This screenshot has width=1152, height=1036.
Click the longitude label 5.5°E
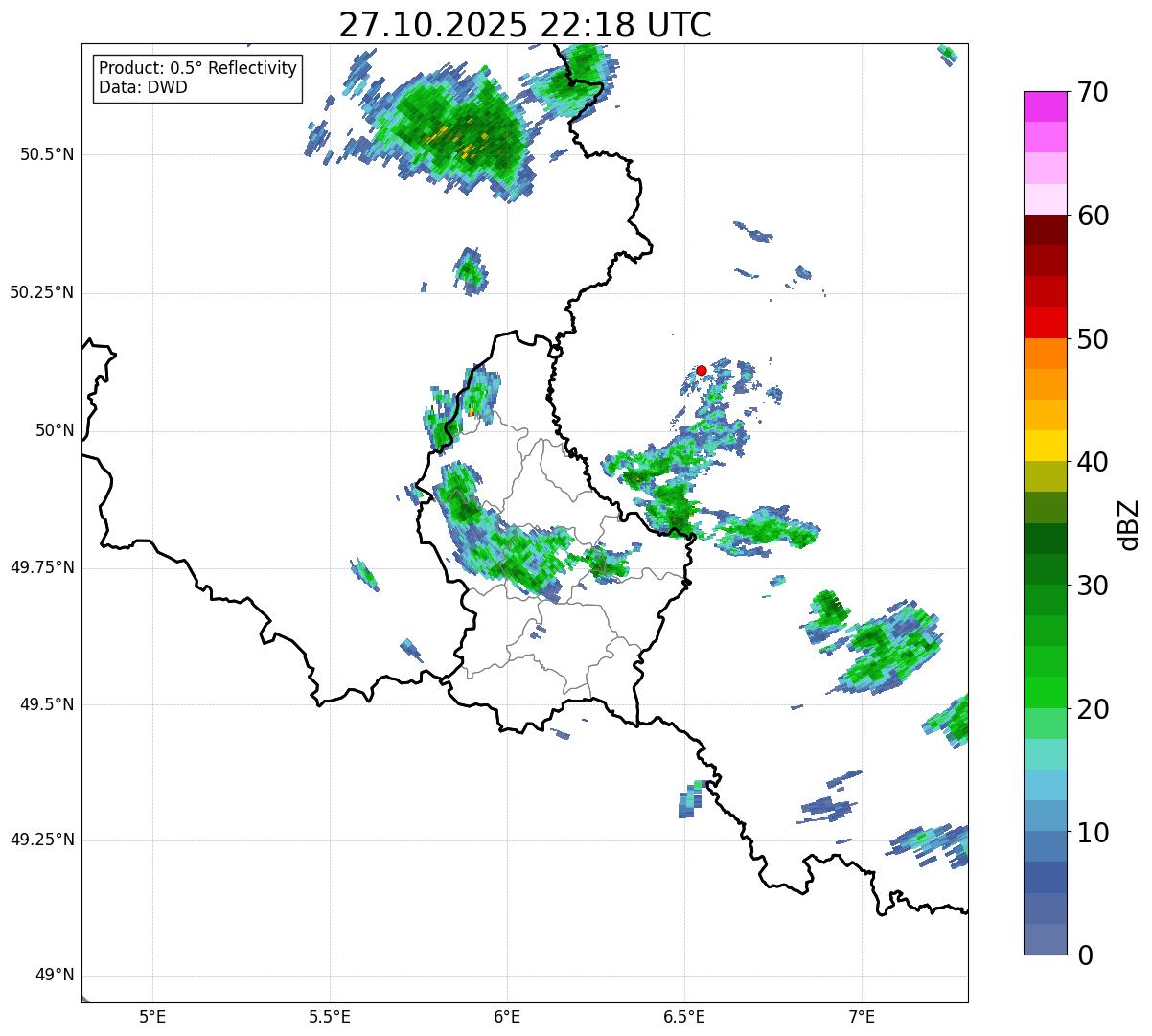(x=330, y=1017)
